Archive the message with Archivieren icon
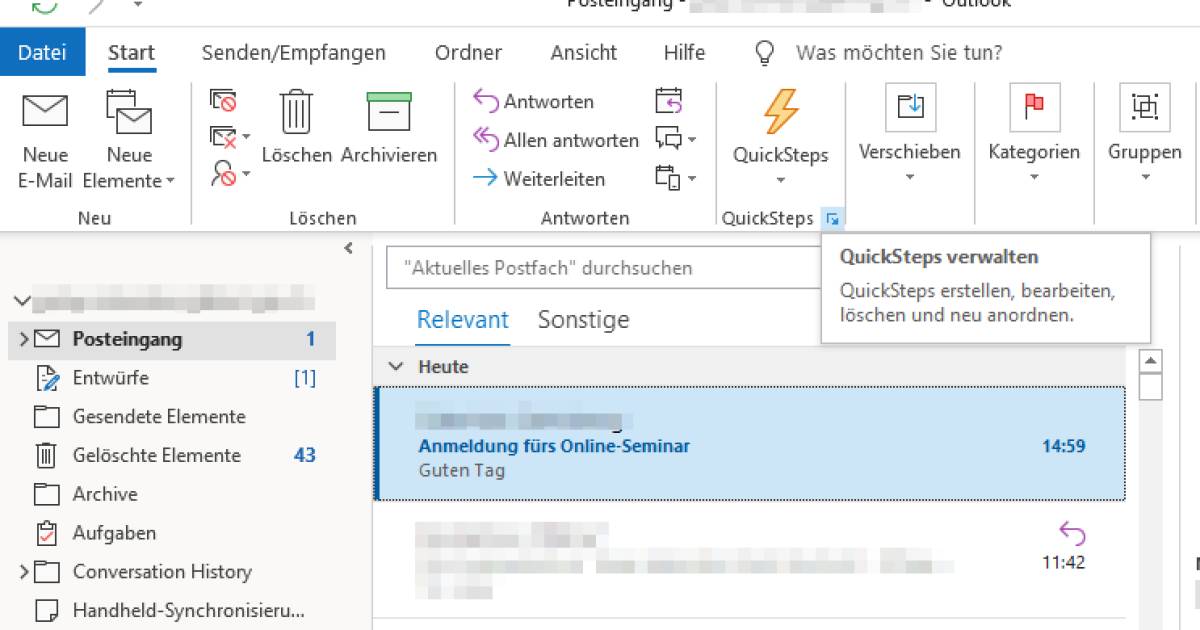The width and height of the screenshot is (1200, 630). tap(389, 111)
